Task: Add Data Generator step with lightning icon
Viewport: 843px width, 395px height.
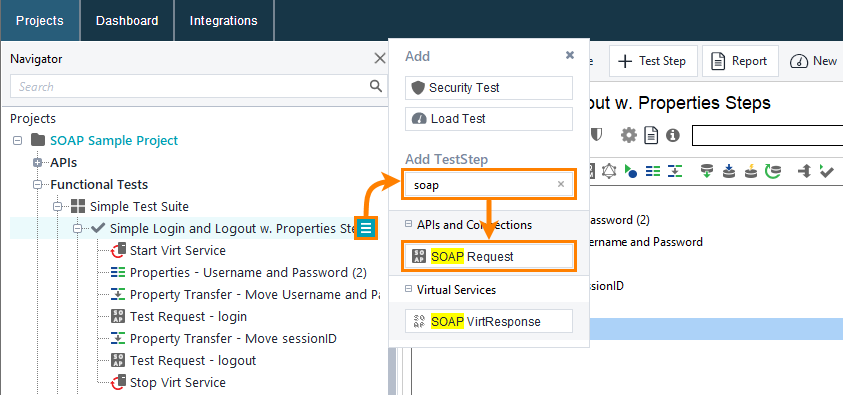Action: [751, 171]
